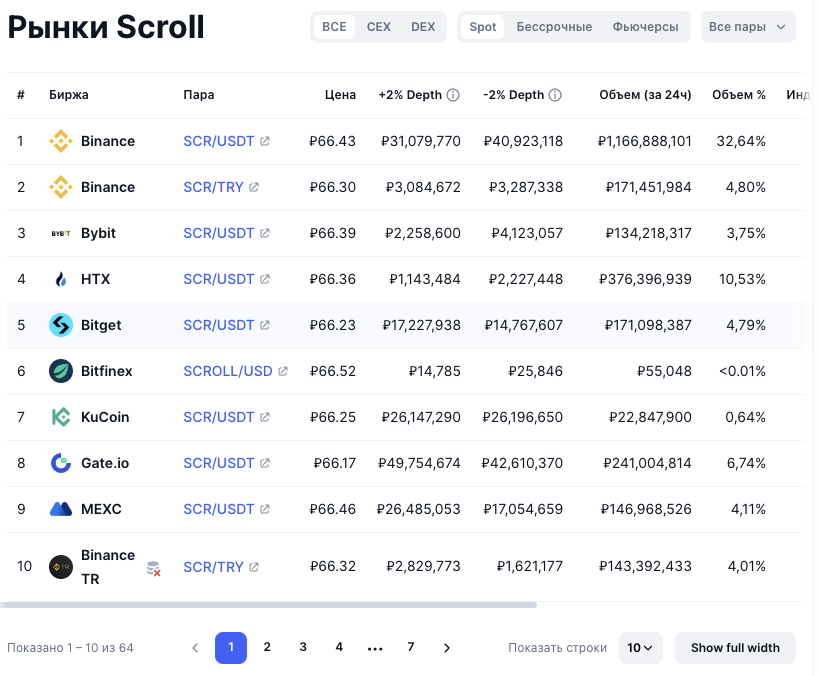The height and width of the screenshot is (676, 820).
Task: Select the CEX exchange filter
Action: pos(379,27)
